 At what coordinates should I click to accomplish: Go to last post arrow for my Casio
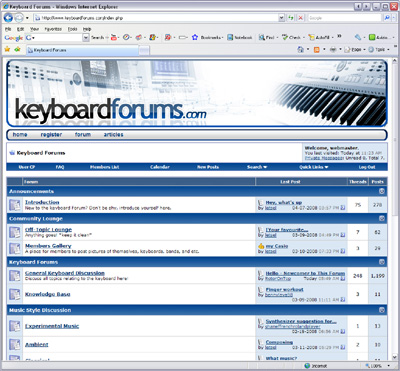tap(343, 251)
